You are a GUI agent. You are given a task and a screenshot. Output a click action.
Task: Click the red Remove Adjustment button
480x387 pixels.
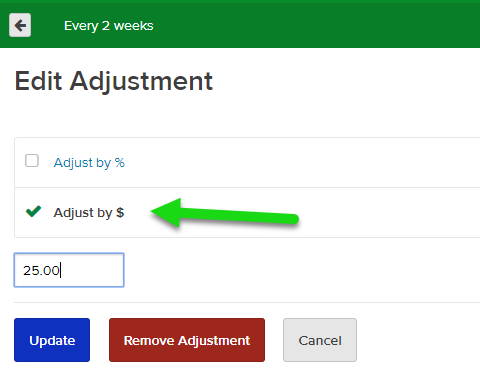[187, 340]
